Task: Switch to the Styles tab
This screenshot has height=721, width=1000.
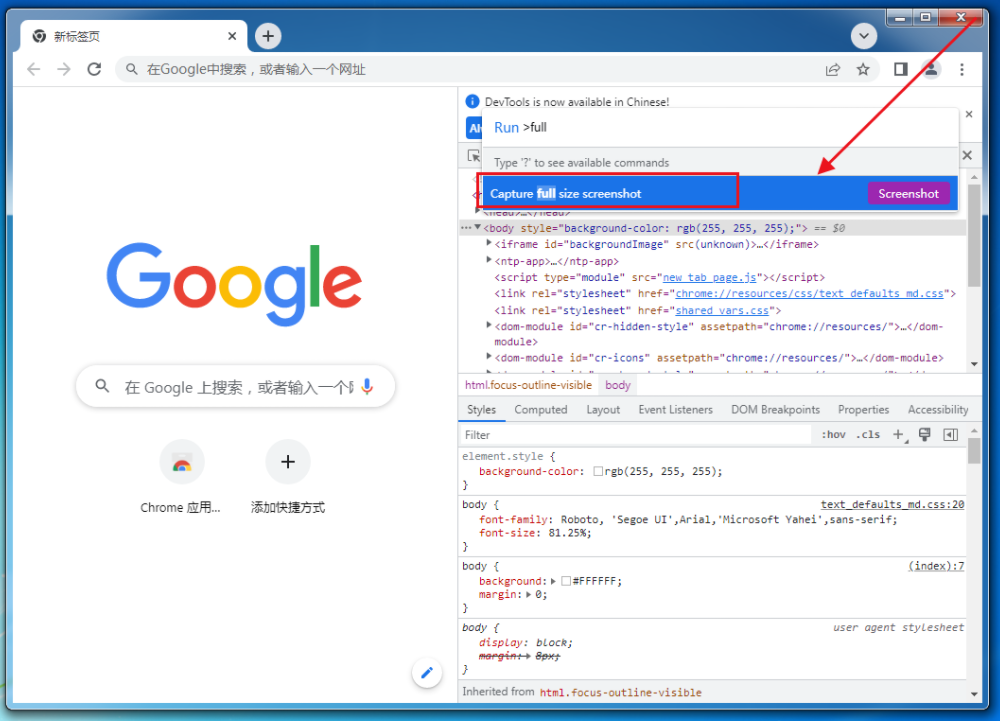Action: 482,410
